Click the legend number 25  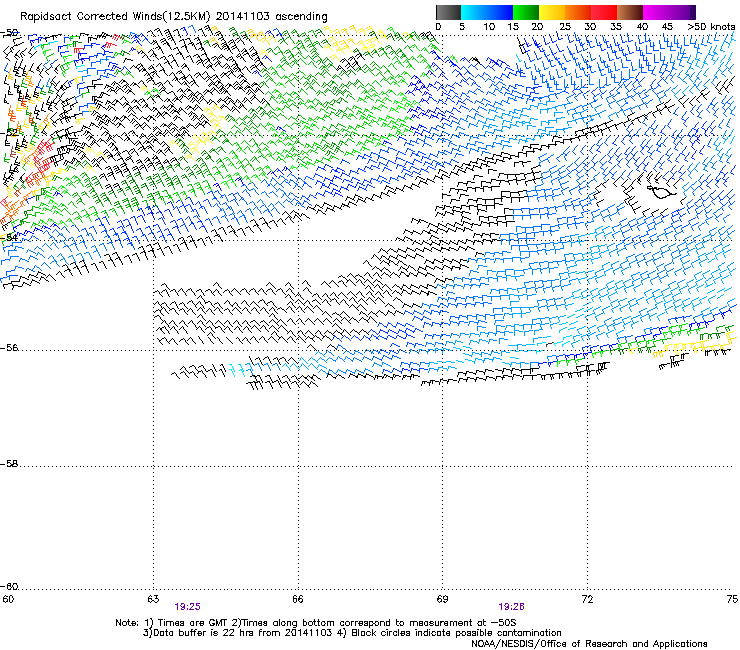[x=564, y=27]
